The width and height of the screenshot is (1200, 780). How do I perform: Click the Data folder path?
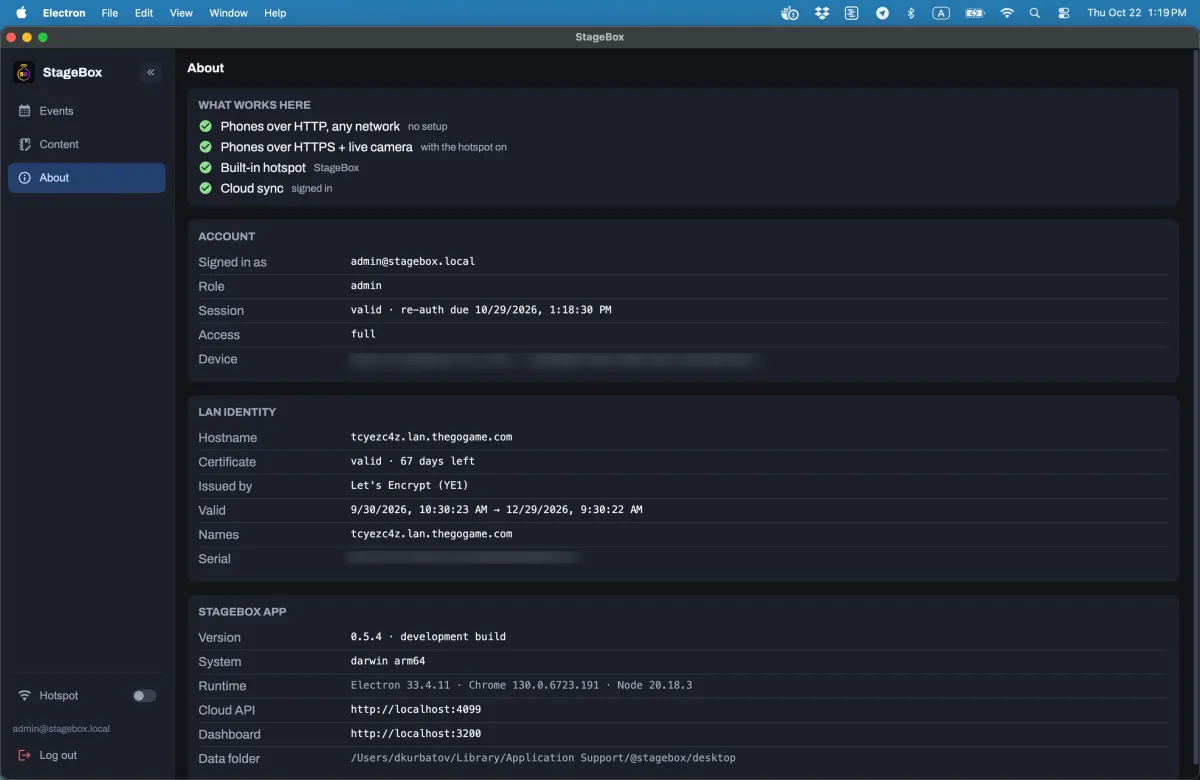(543, 758)
